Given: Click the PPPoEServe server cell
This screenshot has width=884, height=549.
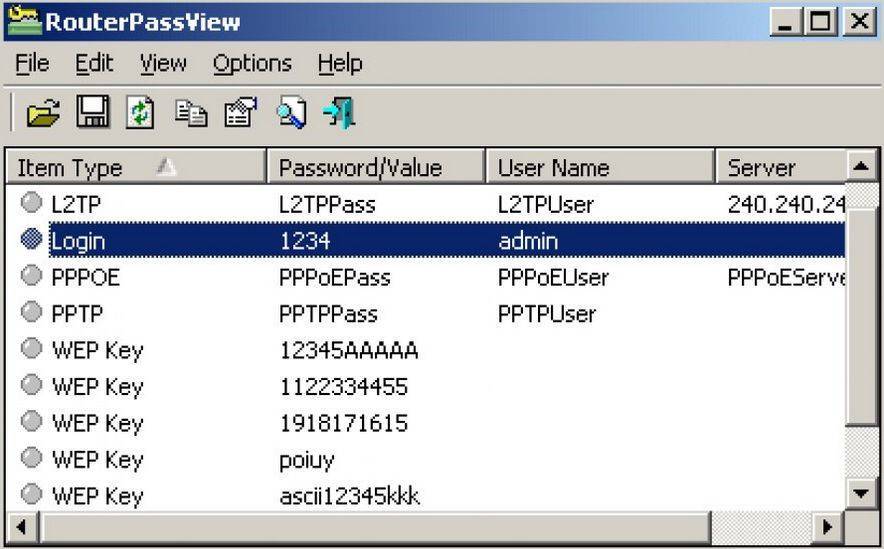Looking at the screenshot, I should pyautogui.click(x=786, y=277).
